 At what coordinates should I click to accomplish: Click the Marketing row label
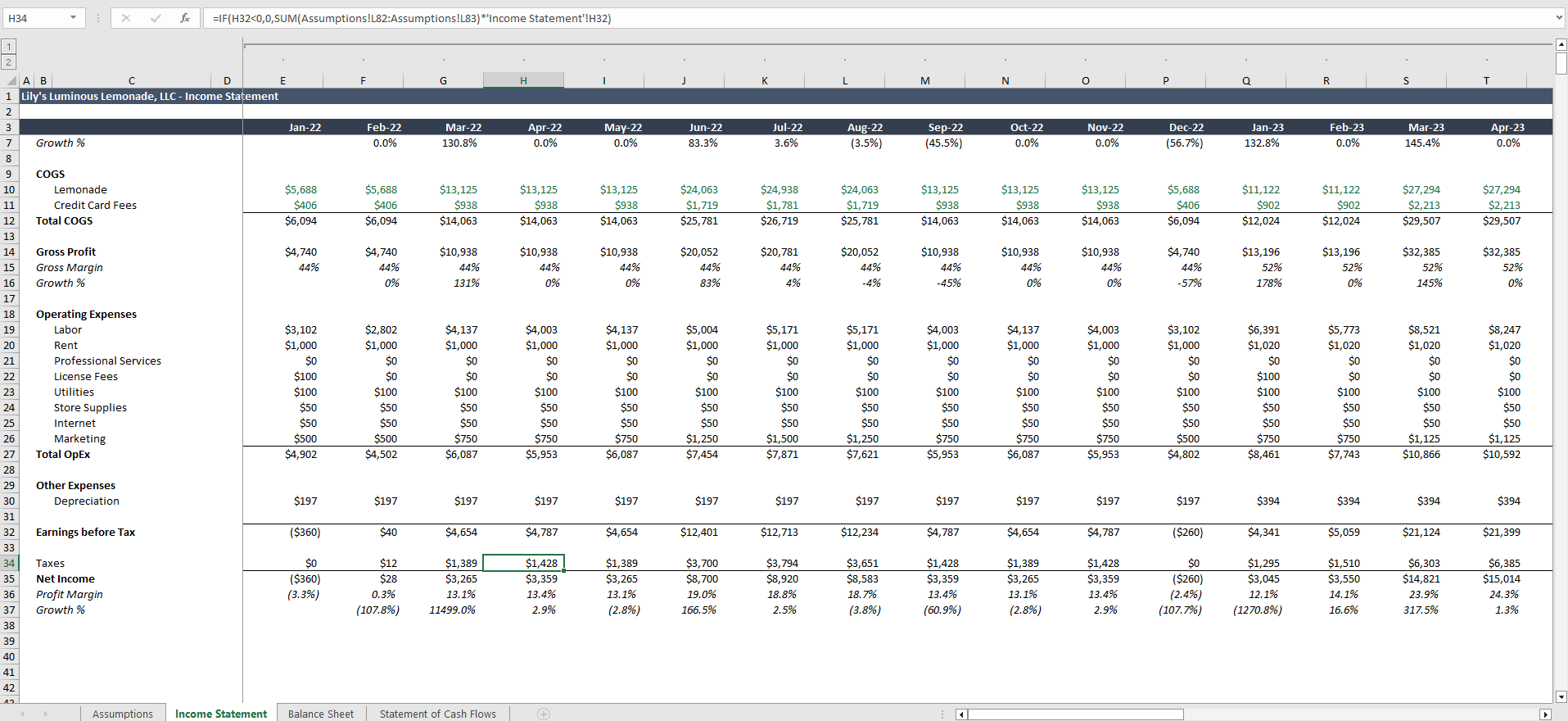79,438
